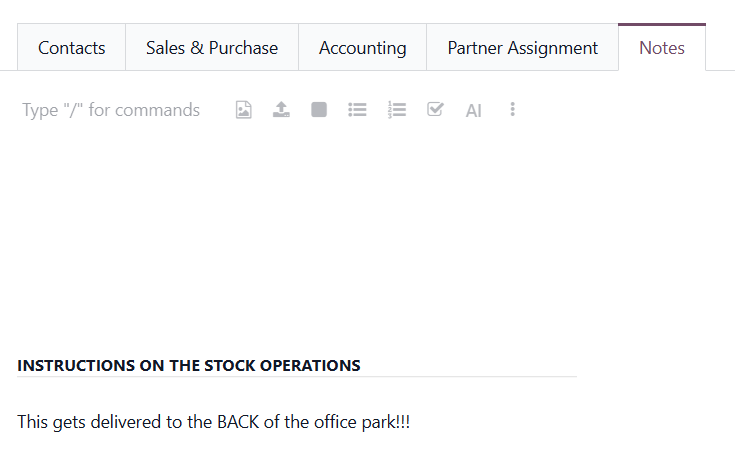Click the separator line under the heading
735x456 pixels.
[x=297, y=376]
